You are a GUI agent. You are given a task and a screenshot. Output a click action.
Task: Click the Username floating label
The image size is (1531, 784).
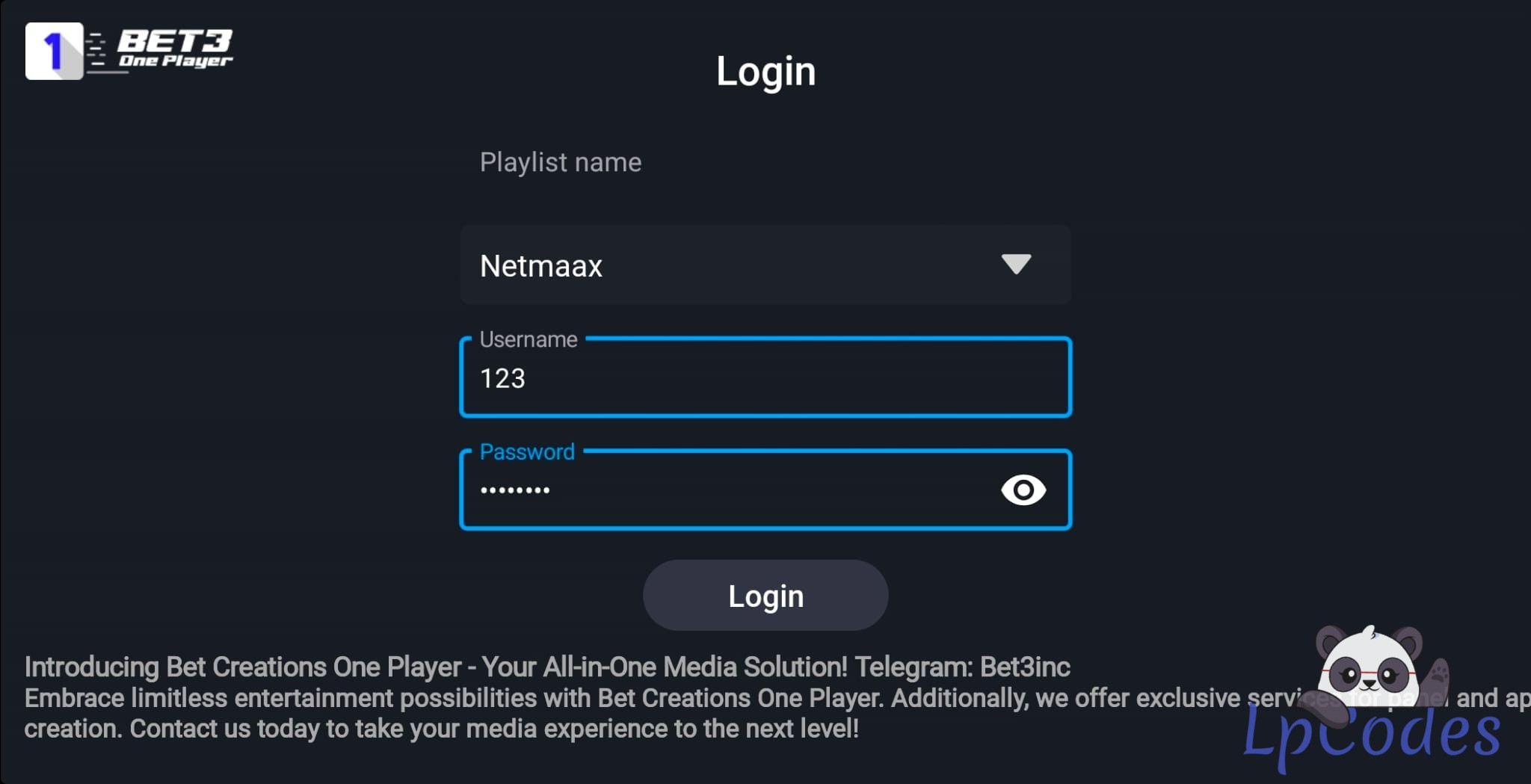[529, 339]
